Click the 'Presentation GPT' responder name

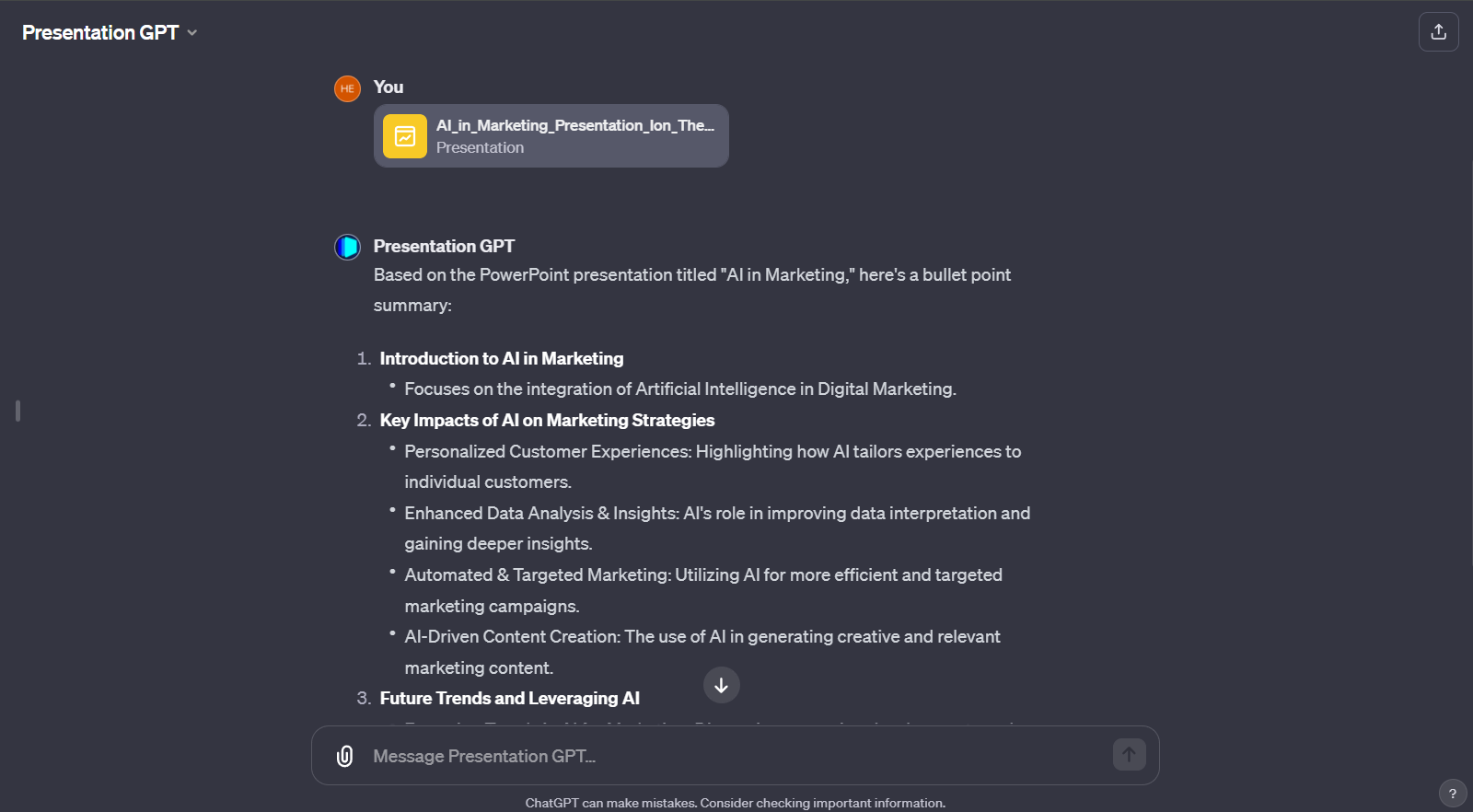tap(444, 246)
